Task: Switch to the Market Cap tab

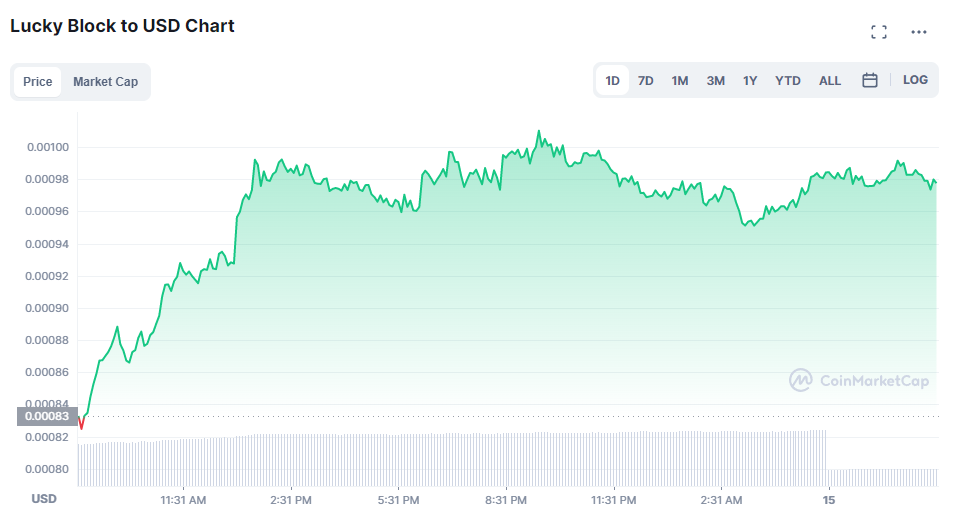Action: click(x=105, y=82)
